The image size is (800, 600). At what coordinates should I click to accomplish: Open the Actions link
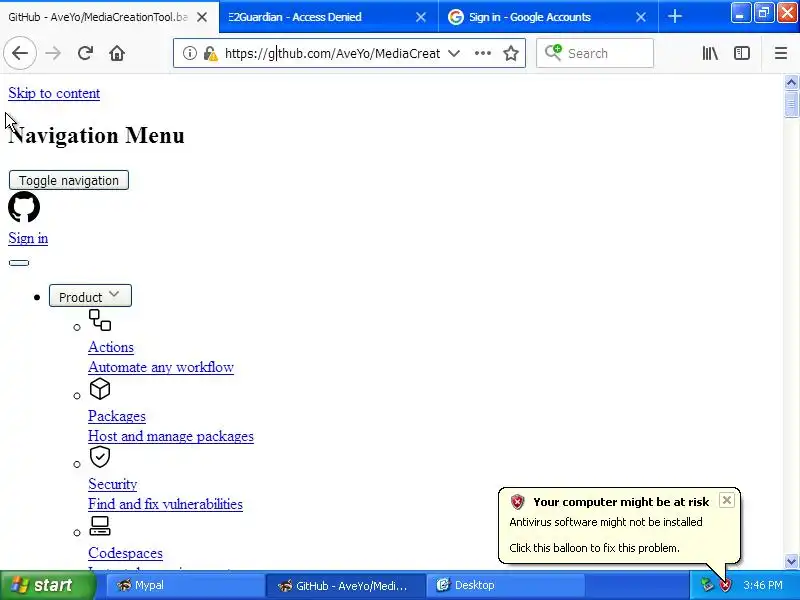point(111,347)
